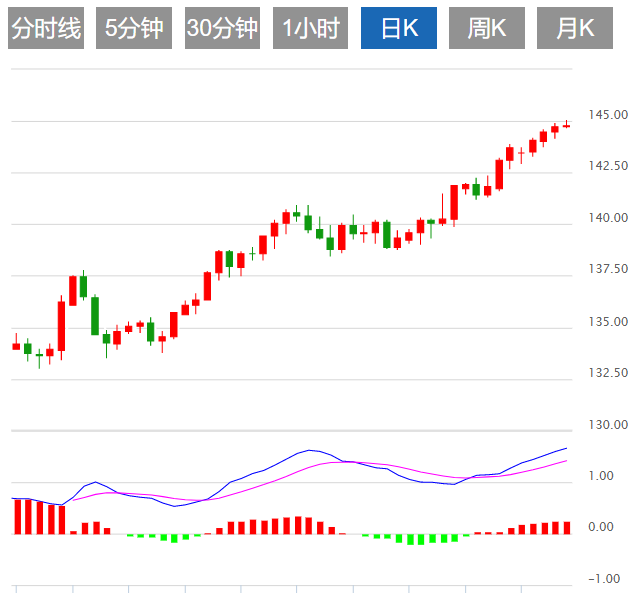This screenshot has width=639, height=593.
Task: Pick the 135.00 price level label
Action: (608, 322)
